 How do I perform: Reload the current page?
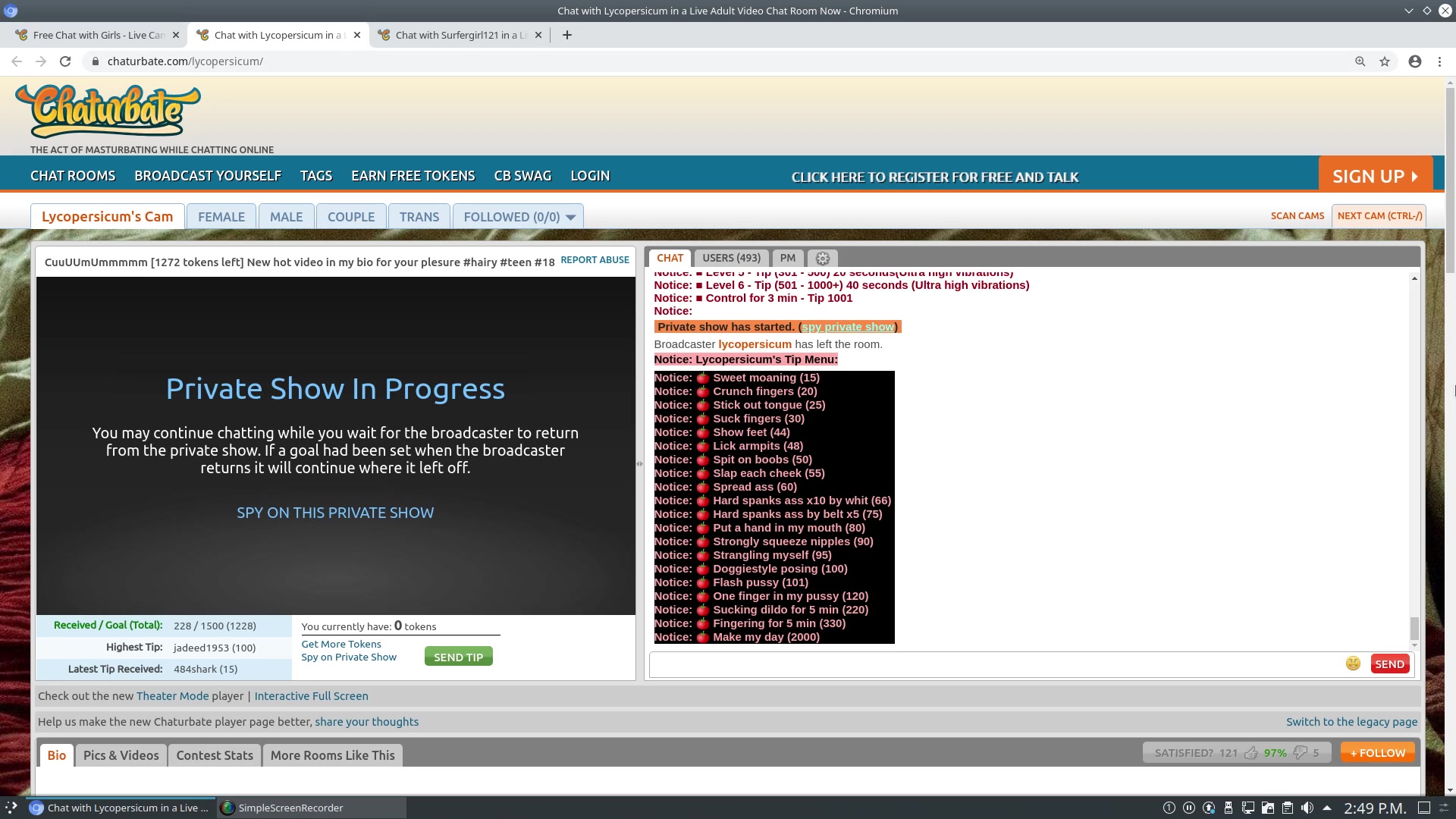[x=65, y=61]
